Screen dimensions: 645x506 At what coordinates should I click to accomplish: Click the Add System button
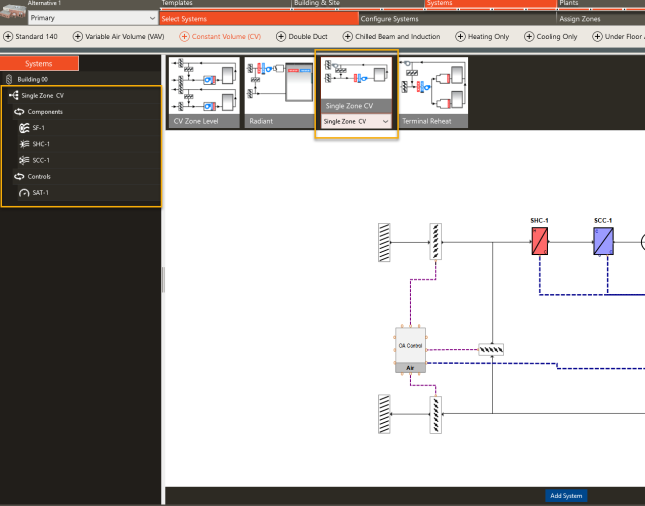[x=566, y=496]
